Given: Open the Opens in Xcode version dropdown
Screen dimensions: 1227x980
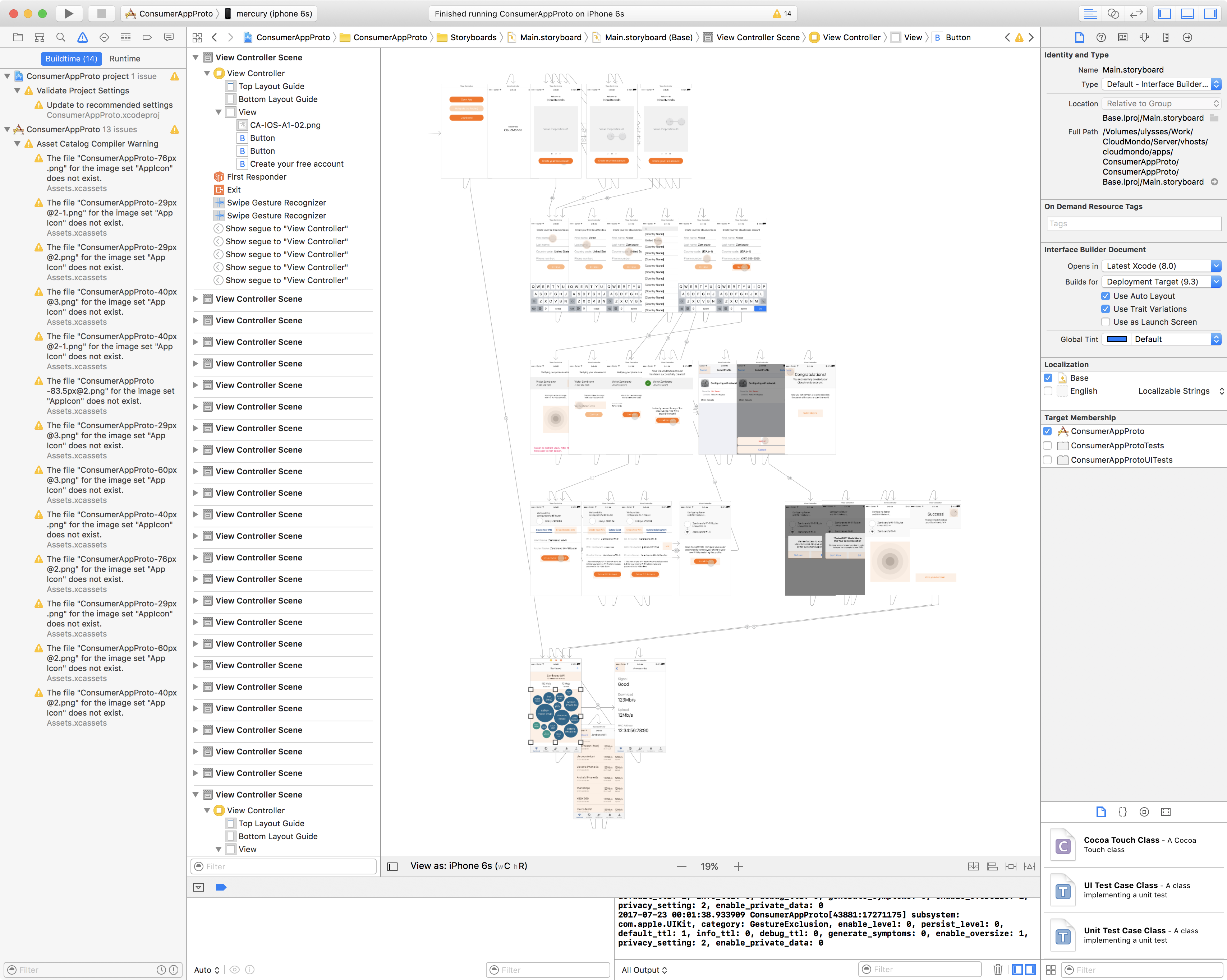Looking at the screenshot, I should tap(1161, 266).
